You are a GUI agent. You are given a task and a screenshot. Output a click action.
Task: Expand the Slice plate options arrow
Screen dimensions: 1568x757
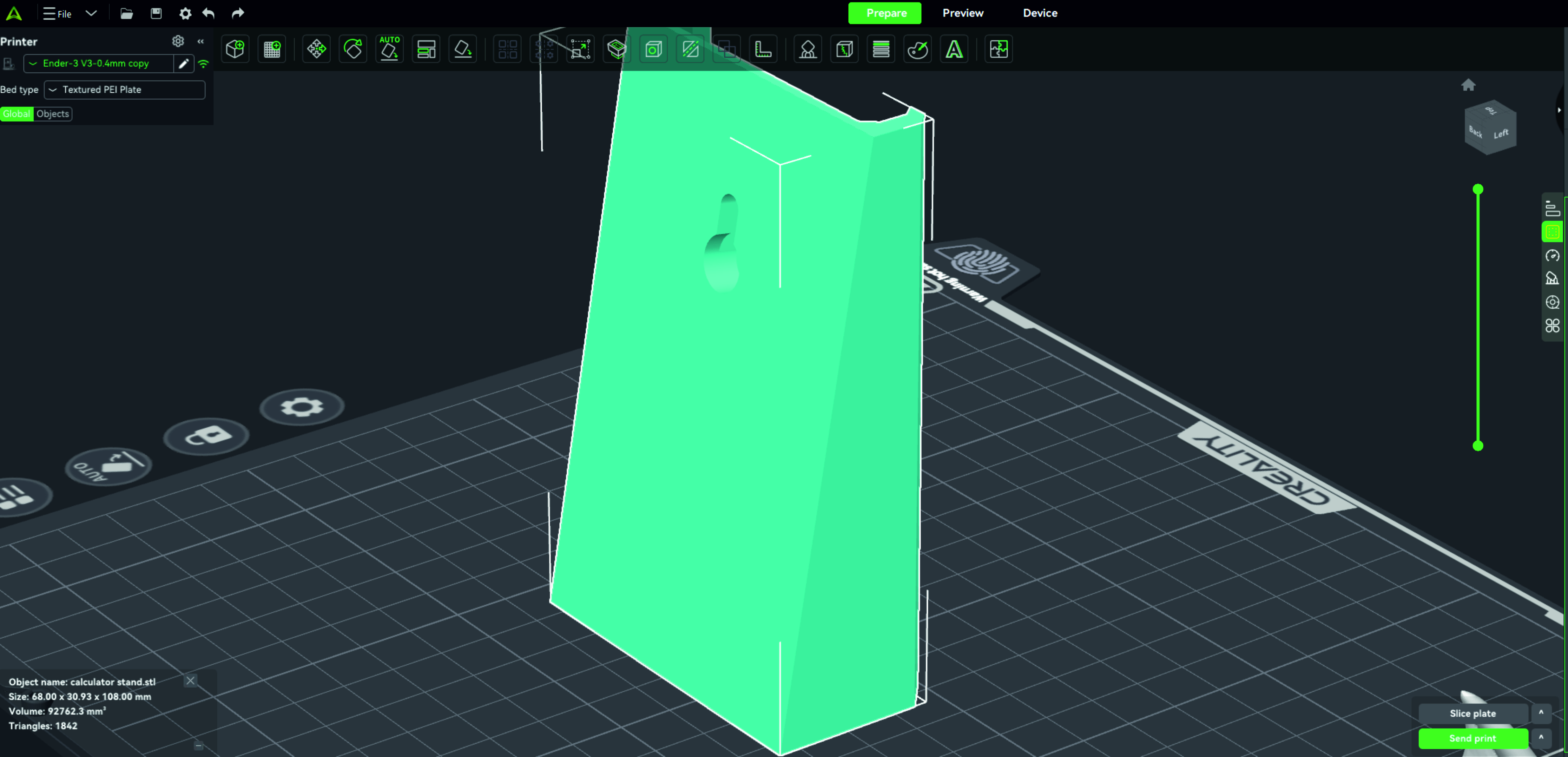pos(1541,712)
